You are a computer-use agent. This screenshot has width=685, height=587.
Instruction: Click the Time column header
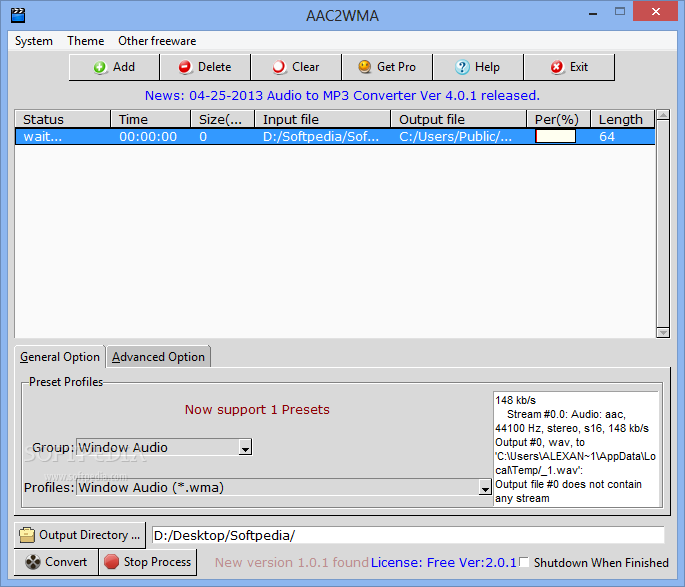pyautogui.click(x=150, y=119)
